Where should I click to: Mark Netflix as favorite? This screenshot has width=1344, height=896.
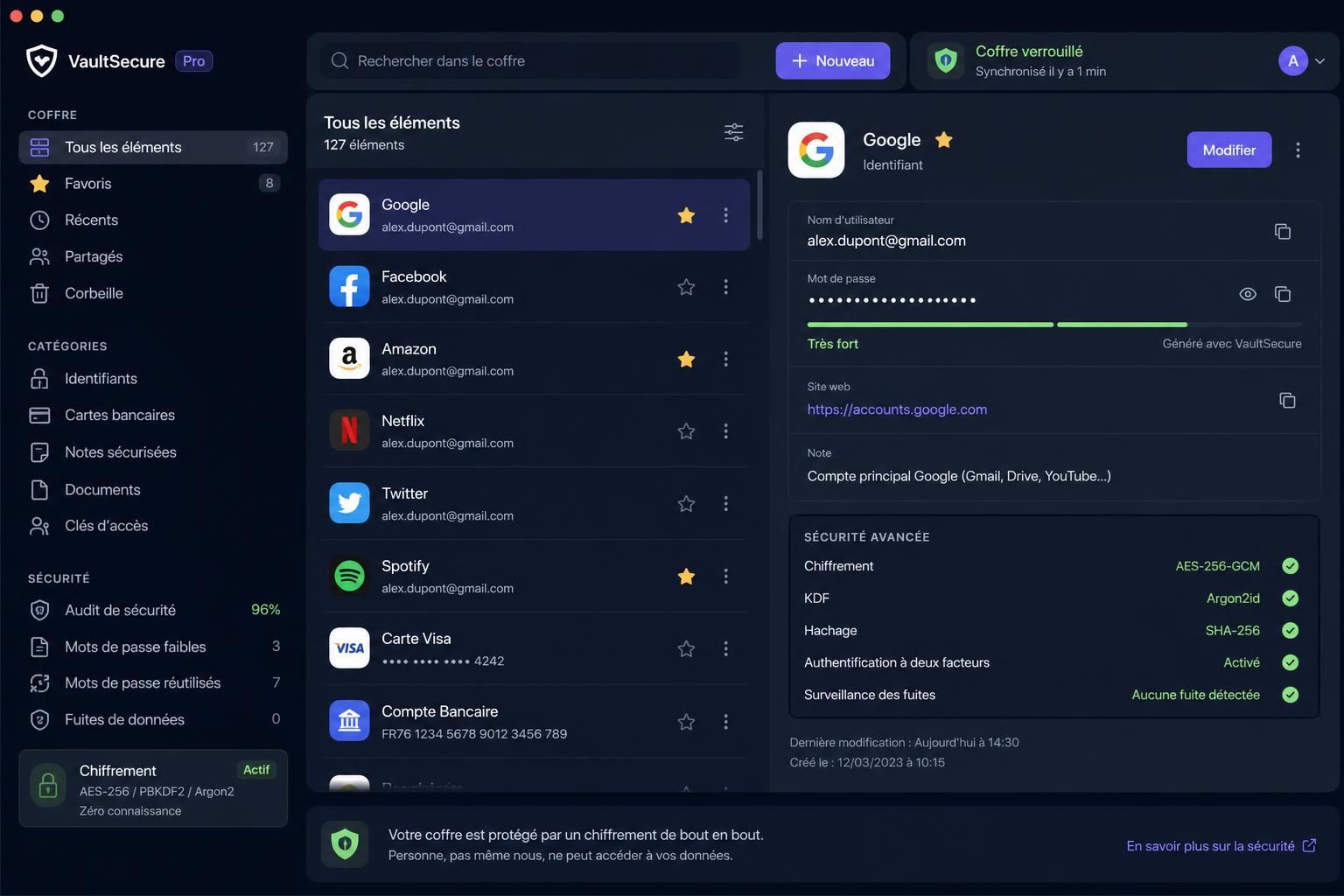tap(687, 431)
